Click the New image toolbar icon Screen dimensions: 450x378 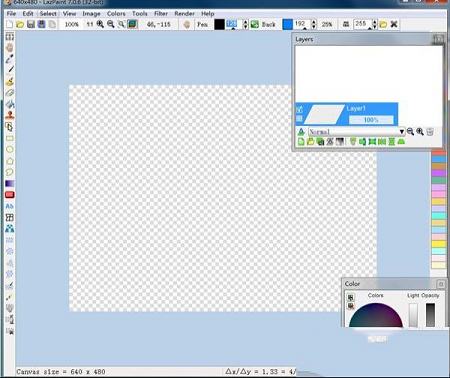point(10,24)
